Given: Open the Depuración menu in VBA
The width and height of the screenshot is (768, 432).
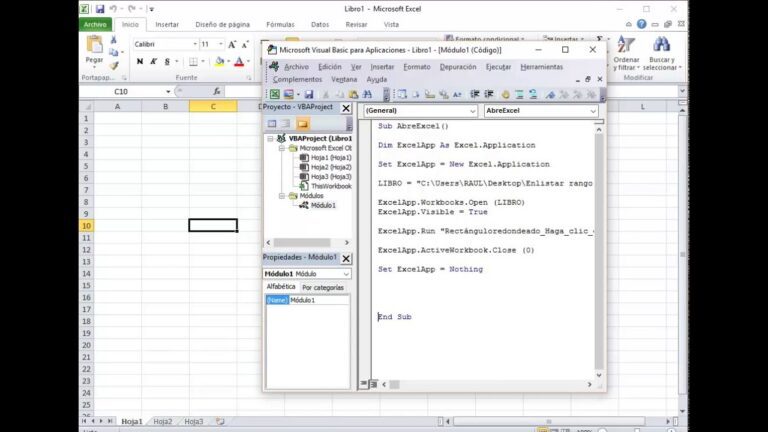Looking at the screenshot, I should point(458,67).
